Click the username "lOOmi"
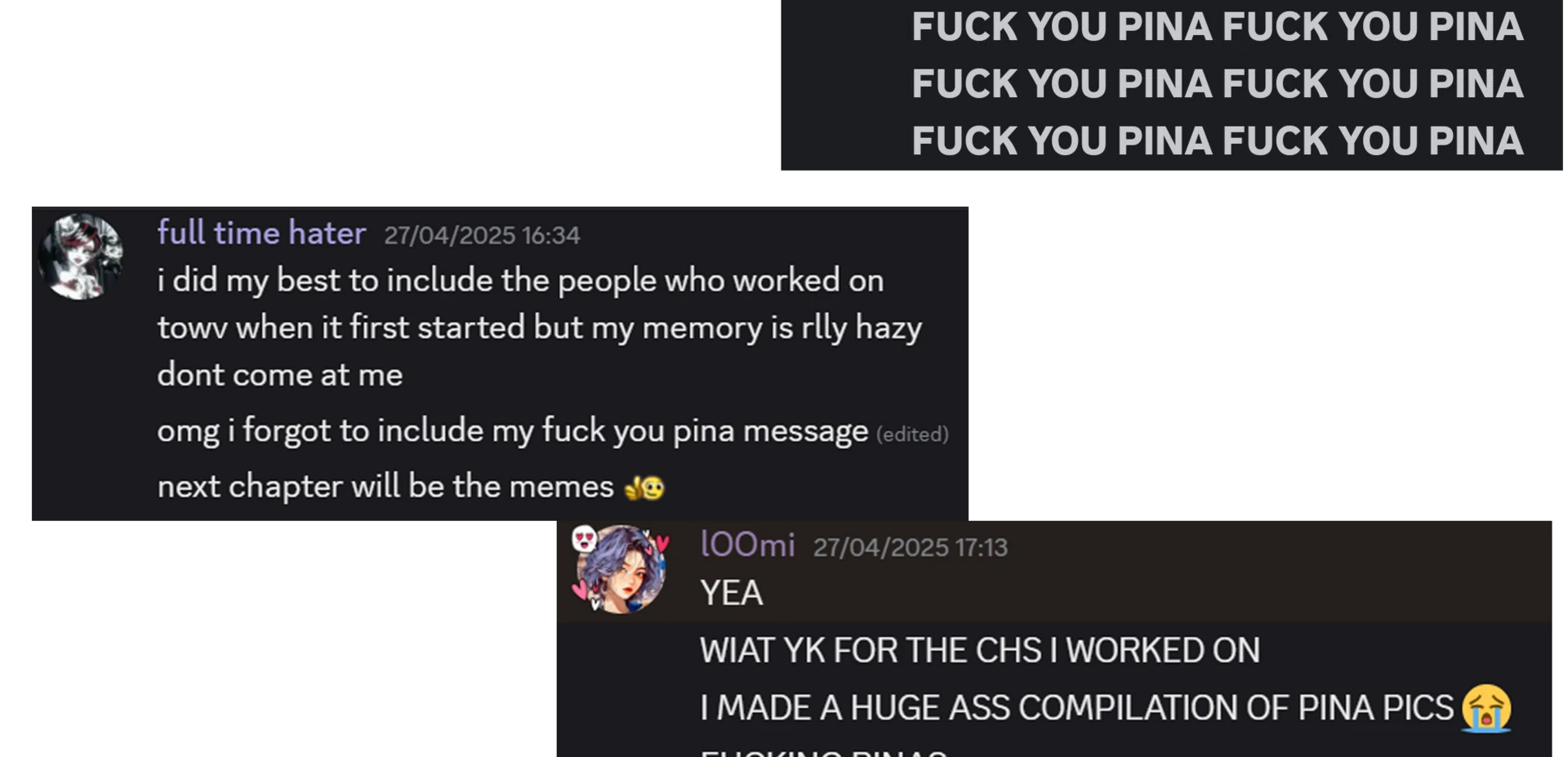The width and height of the screenshot is (1568, 757). 747,545
